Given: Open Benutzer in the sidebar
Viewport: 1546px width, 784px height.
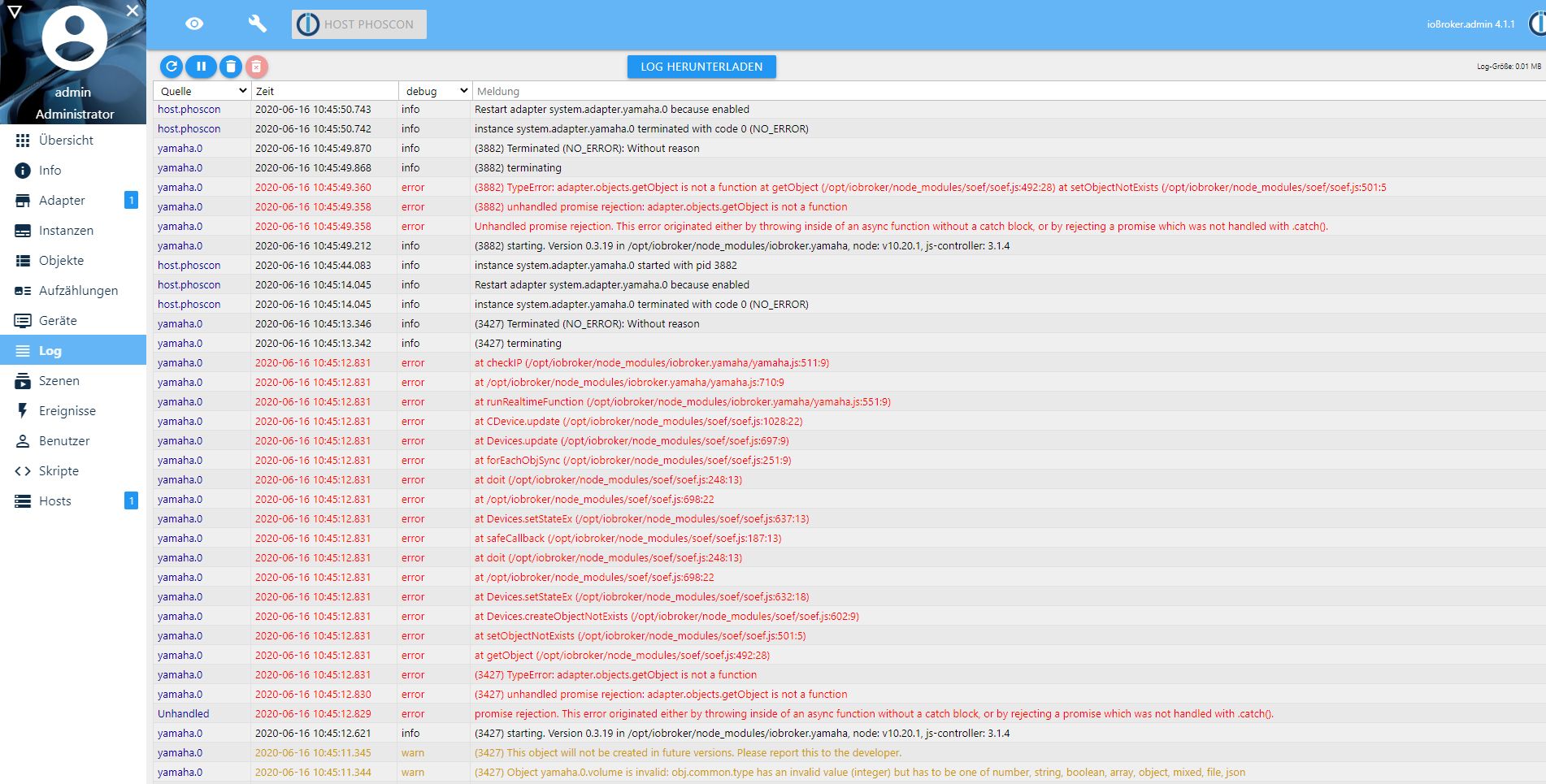Looking at the screenshot, I should click(x=73, y=441).
